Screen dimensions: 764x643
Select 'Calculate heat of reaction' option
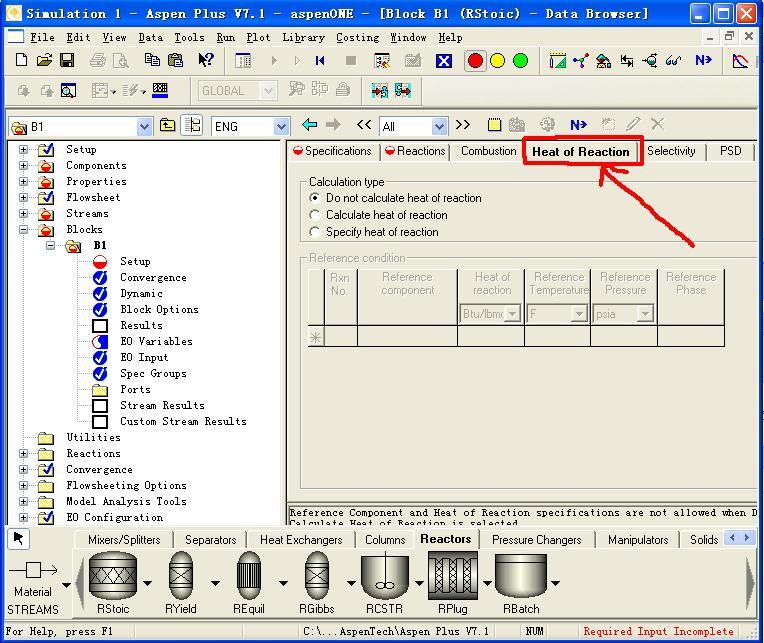tap(315, 215)
